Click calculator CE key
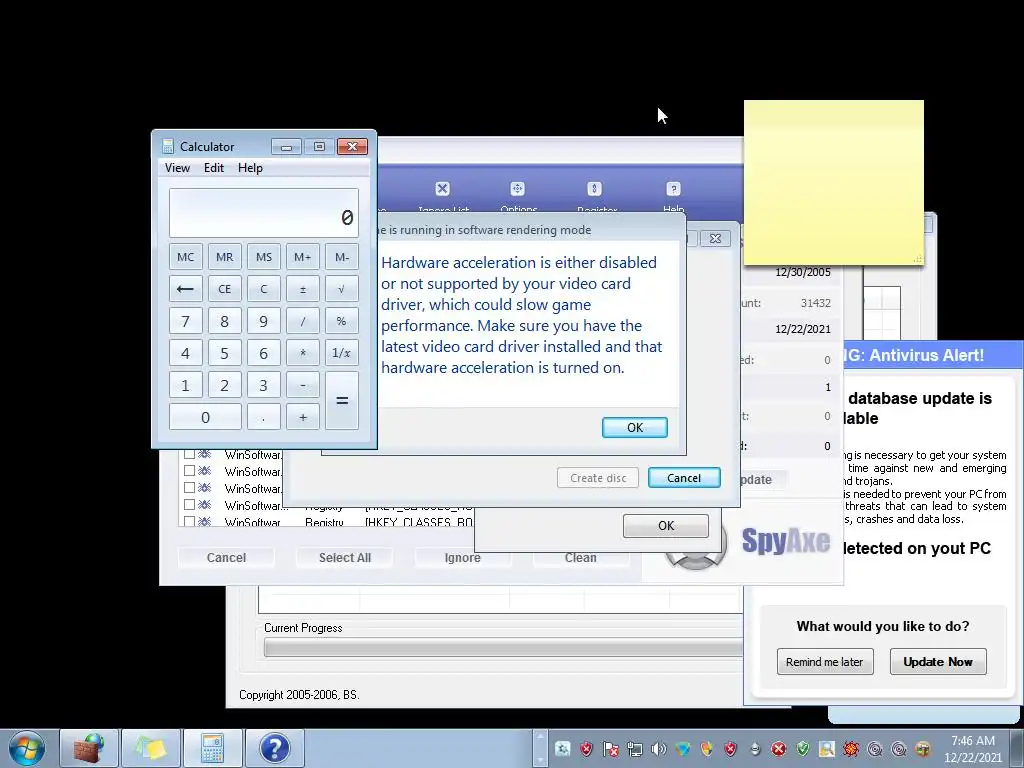Image resolution: width=1024 pixels, height=768 pixels. [225, 289]
